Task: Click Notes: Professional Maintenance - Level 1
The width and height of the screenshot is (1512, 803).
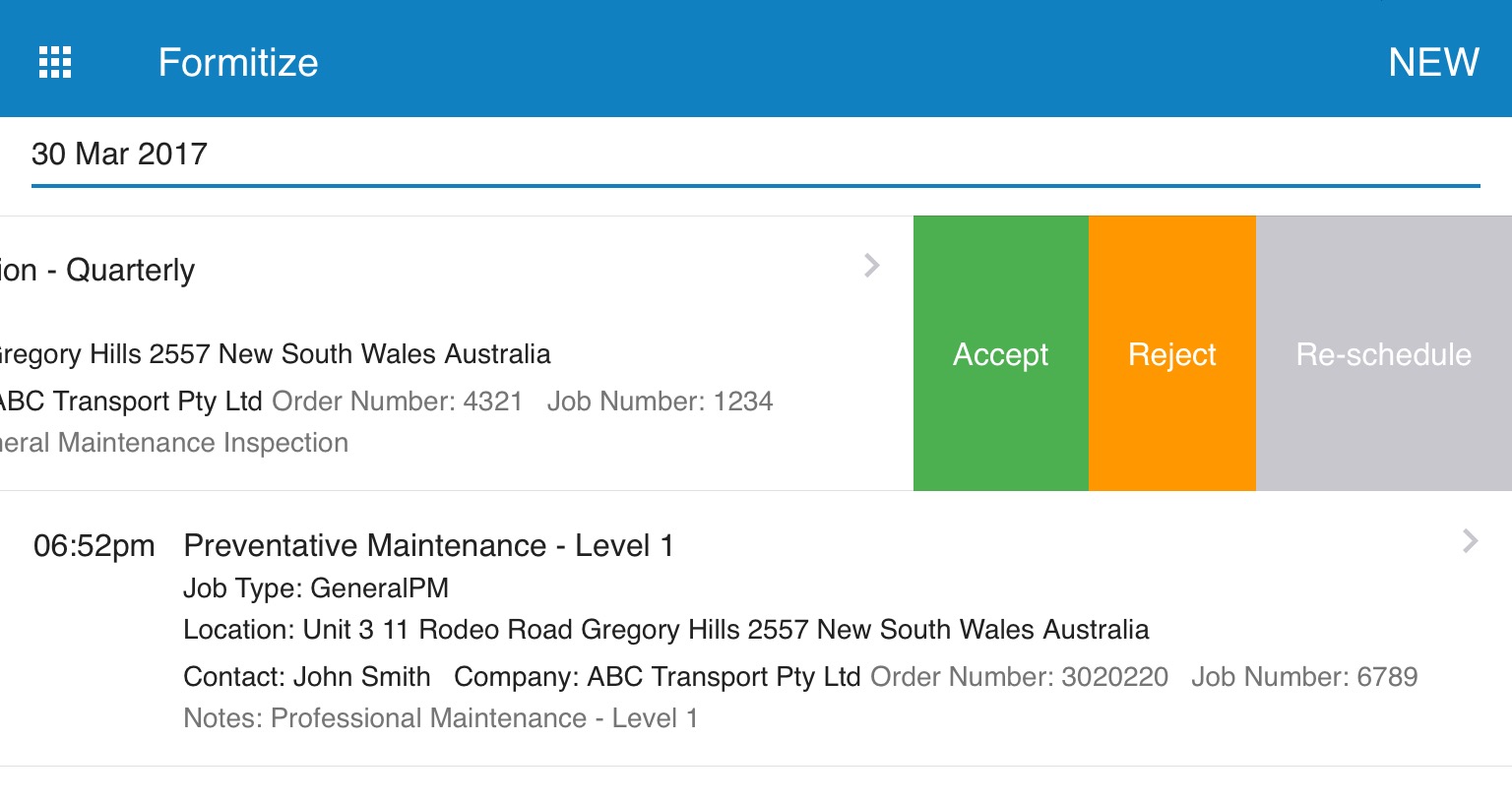Action: pos(441,717)
